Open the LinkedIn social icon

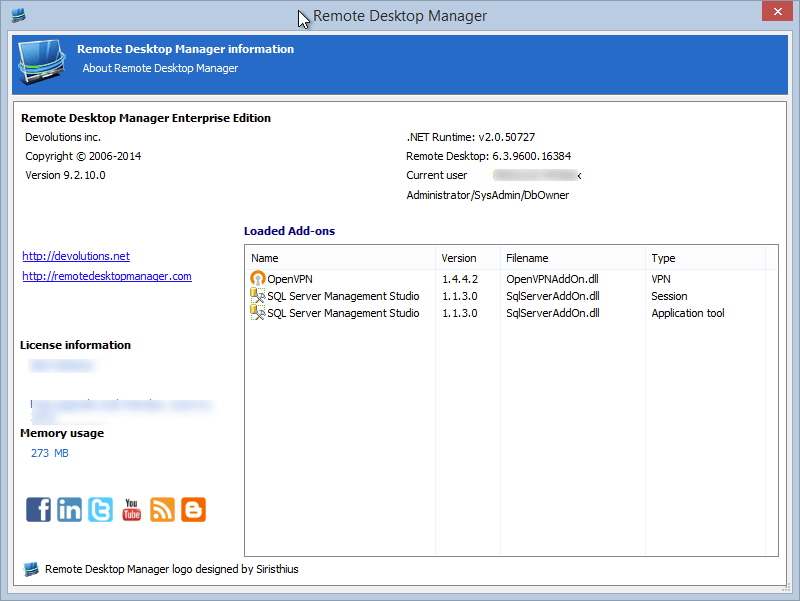click(x=69, y=509)
